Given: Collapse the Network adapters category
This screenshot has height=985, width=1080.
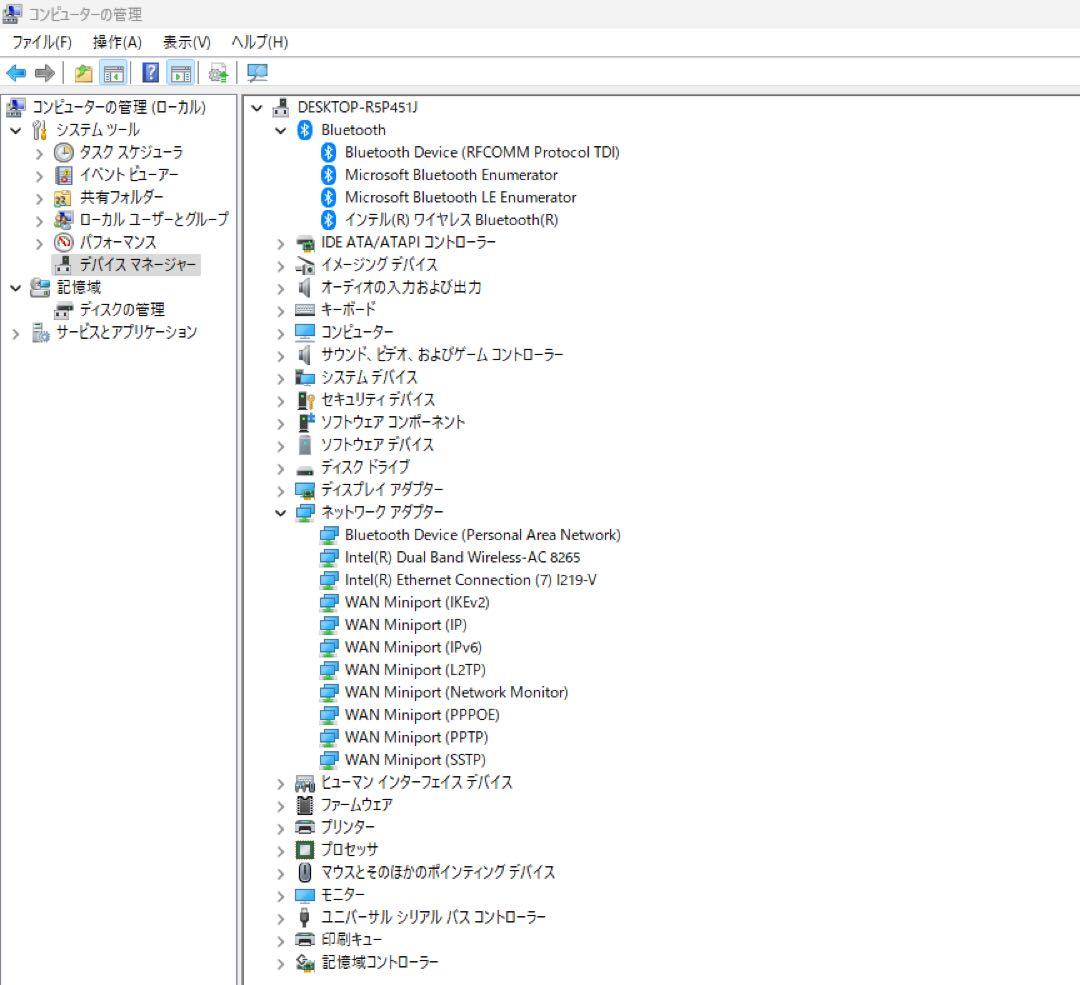Looking at the screenshot, I should coord(280,512).
